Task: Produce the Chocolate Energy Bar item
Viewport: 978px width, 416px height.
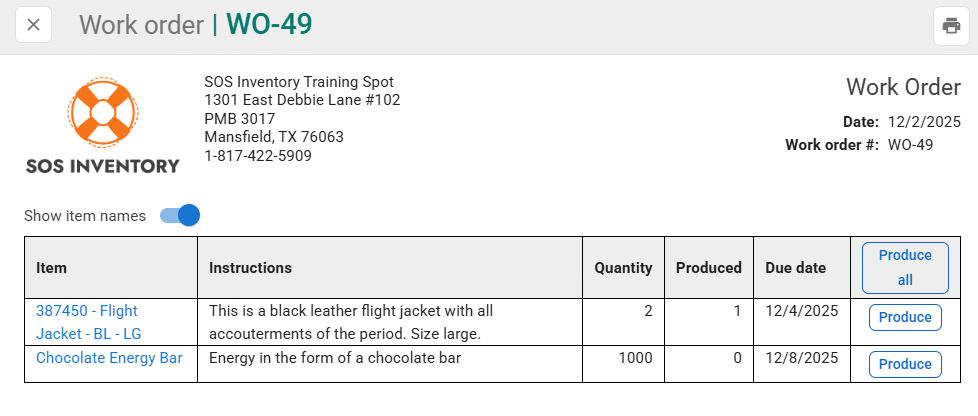Action: [905, 364]
